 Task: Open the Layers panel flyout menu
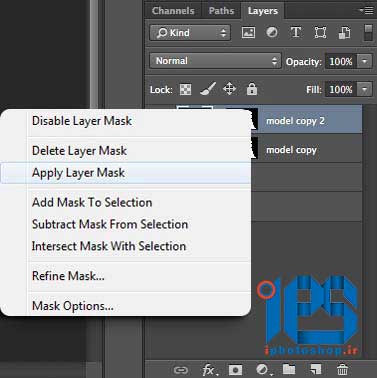tap(367, 11)
